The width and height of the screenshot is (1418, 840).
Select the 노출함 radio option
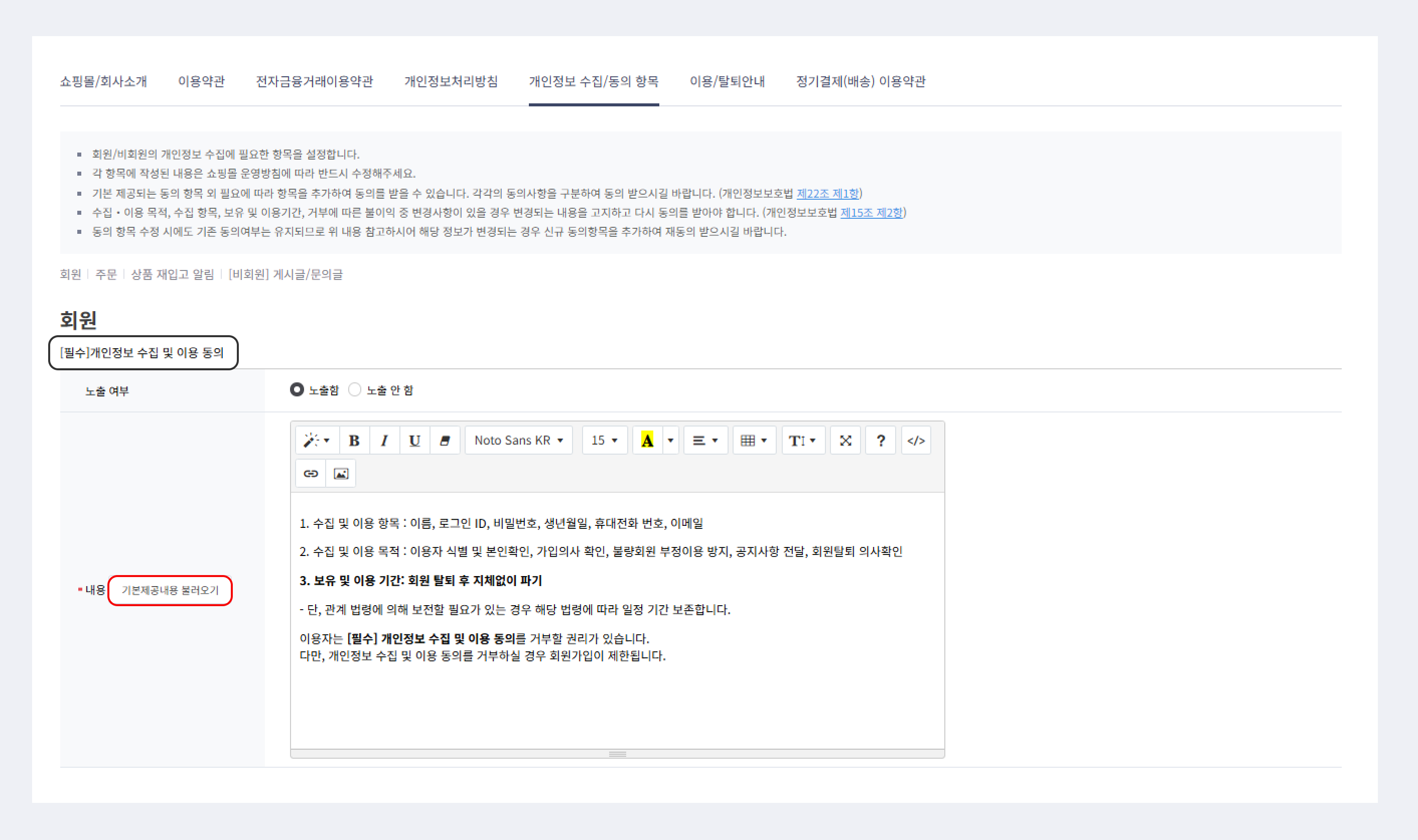(297, 390)
